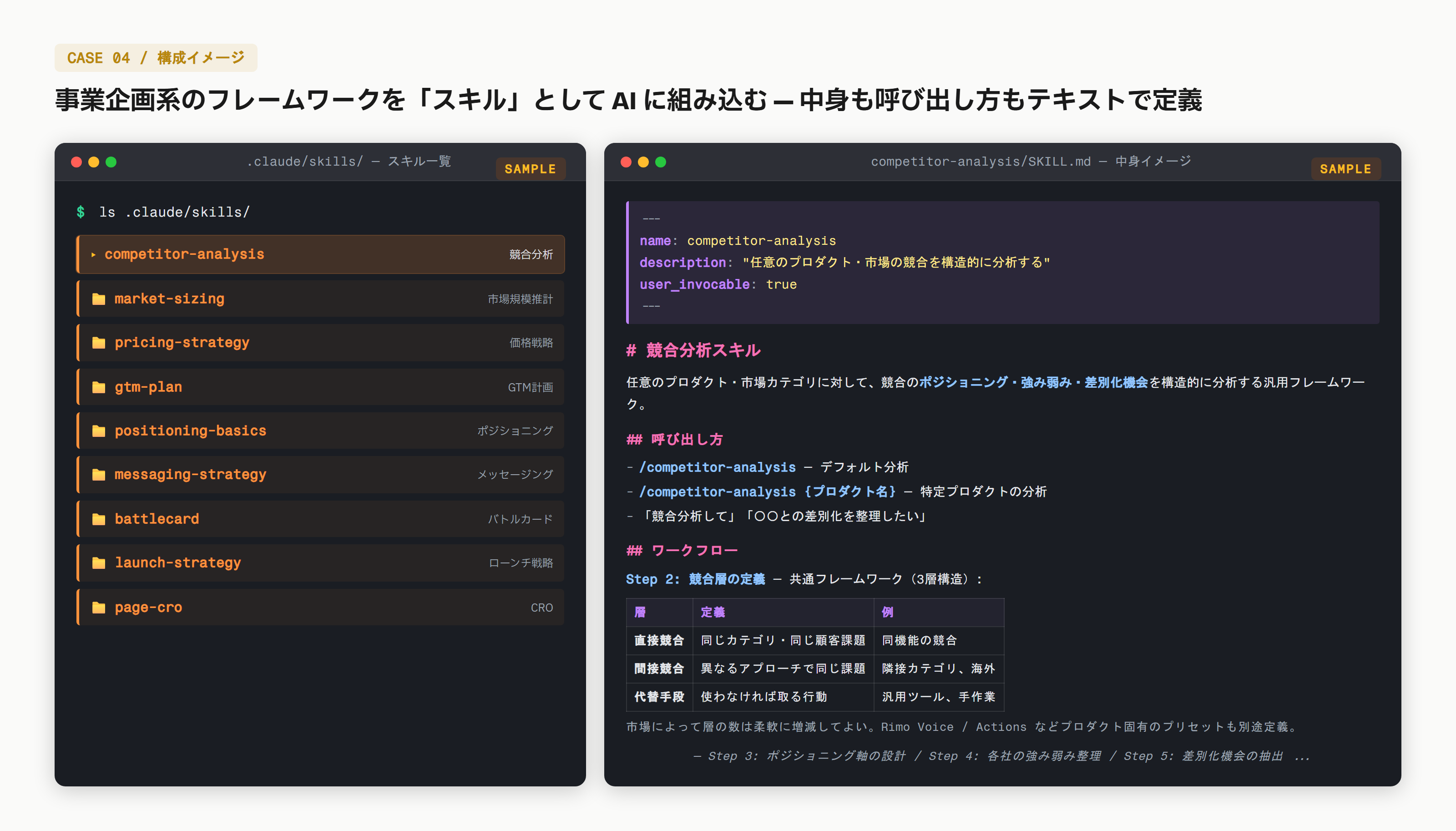Click the '.claude/skills/ — スキル一覧' window title
This screenshot has height=831, width=1456.
pyautogui.click(x=349, y=162)
